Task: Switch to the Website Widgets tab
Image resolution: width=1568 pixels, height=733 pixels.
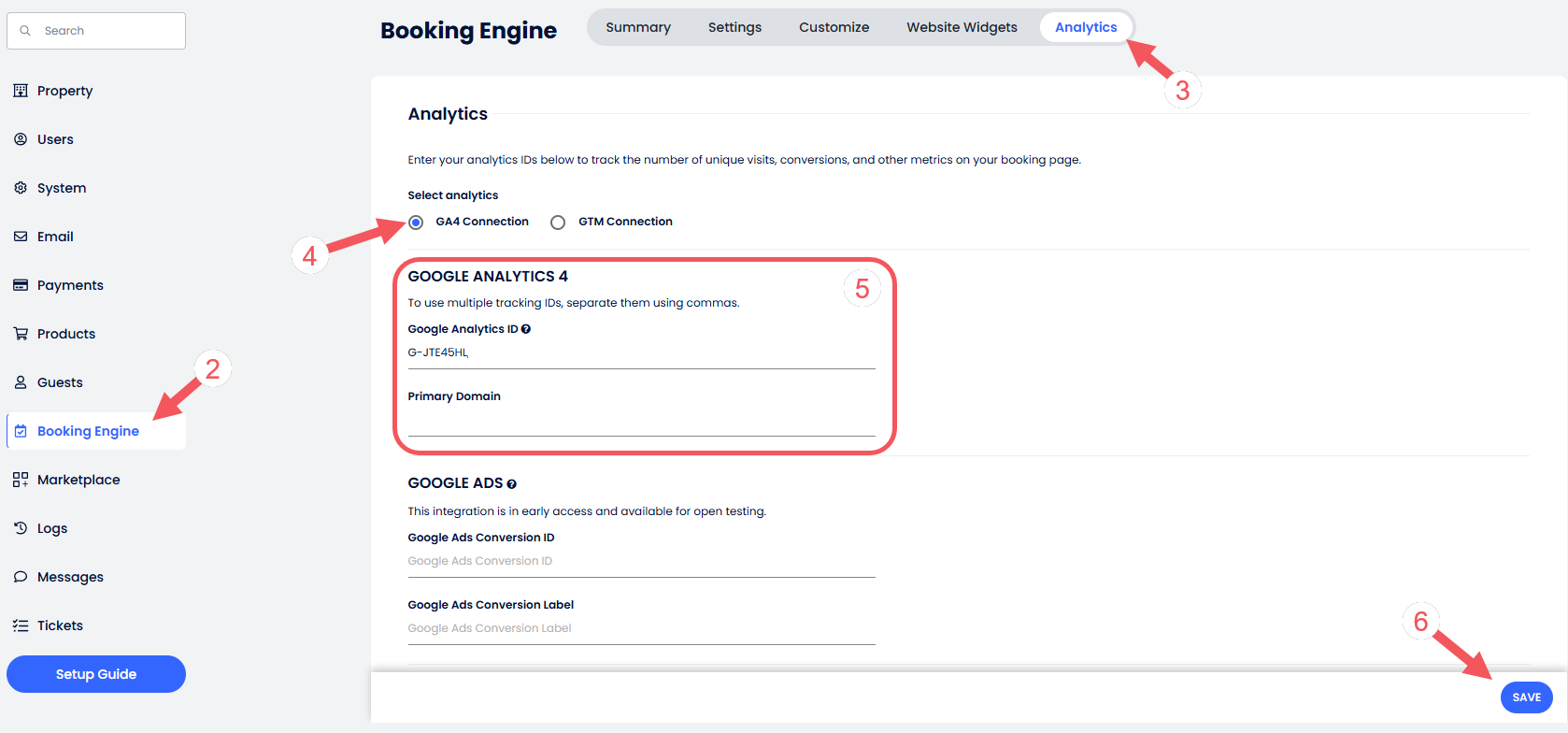Action: [962, 27]
